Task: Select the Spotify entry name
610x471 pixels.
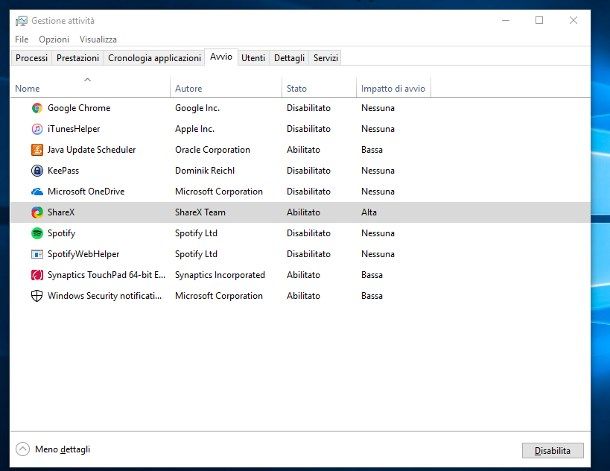Action: point(61,233)
